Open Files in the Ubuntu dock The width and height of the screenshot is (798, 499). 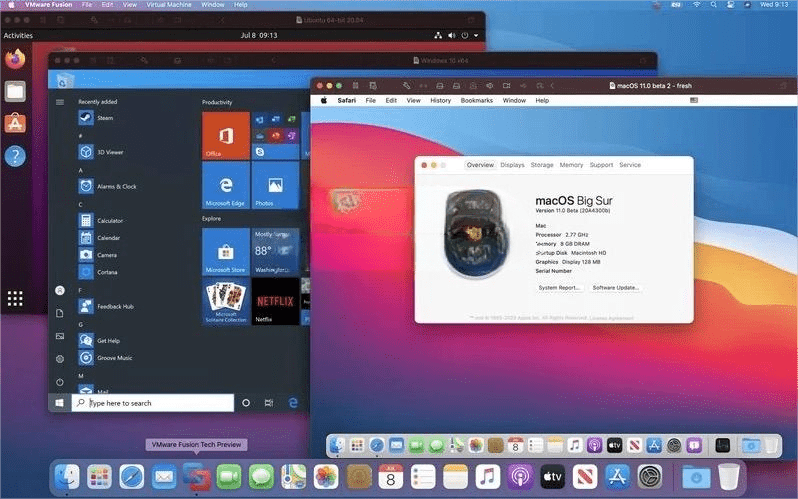pos(15,92)
